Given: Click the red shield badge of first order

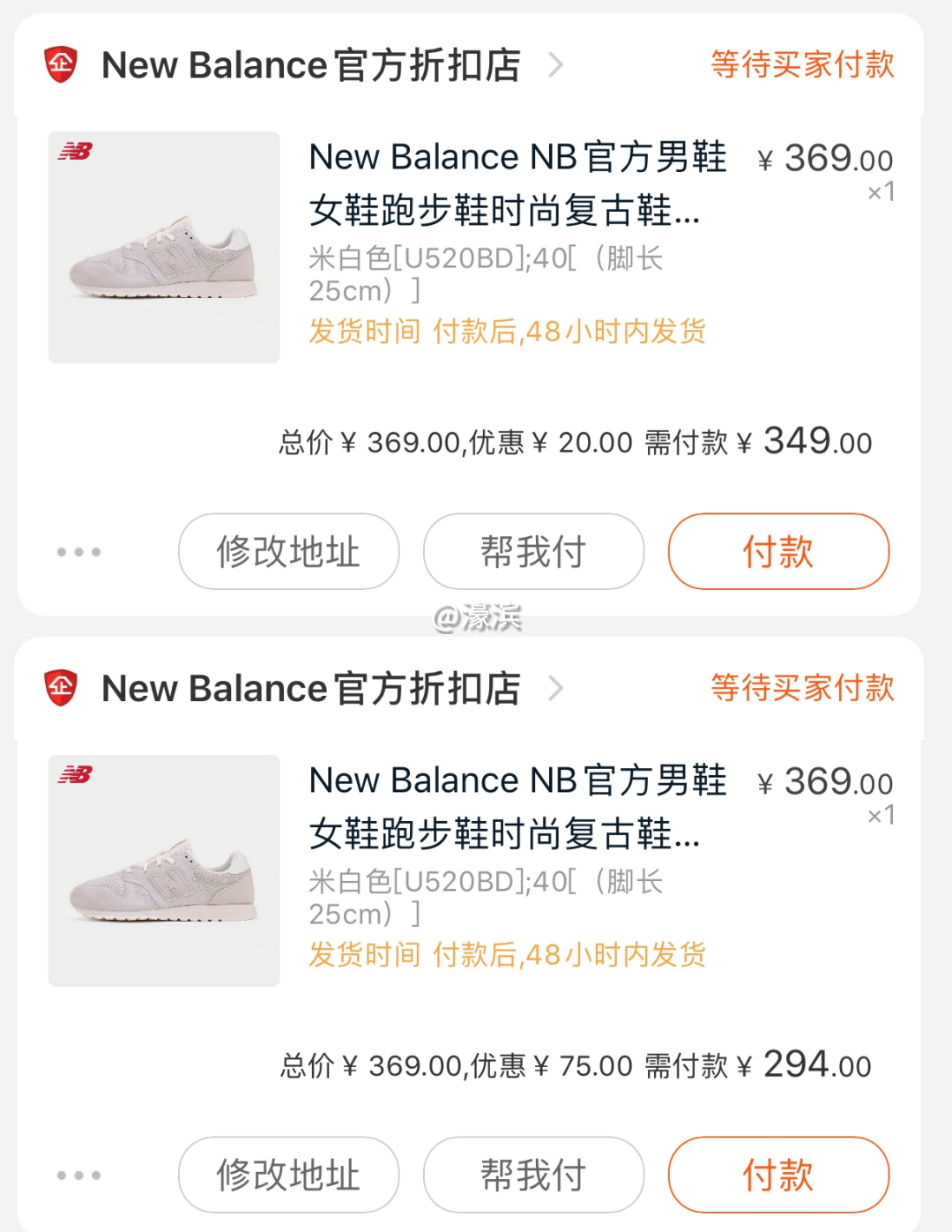Looking at the screenshot, I should 61,64.
